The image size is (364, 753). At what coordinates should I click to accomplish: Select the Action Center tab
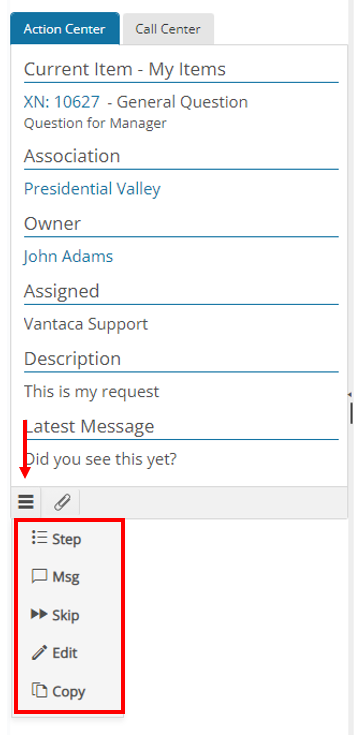coord(64,29)
